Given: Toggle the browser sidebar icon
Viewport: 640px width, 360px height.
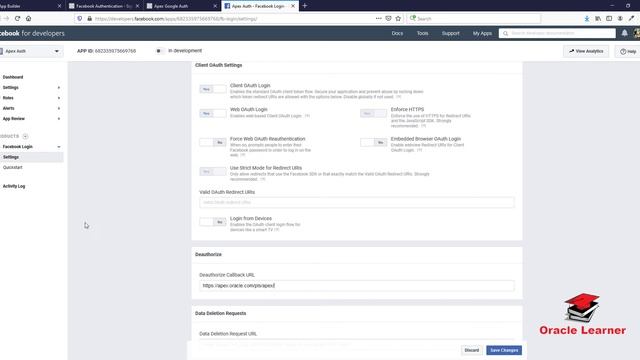Looking at the screenshot, I should 609,19.
